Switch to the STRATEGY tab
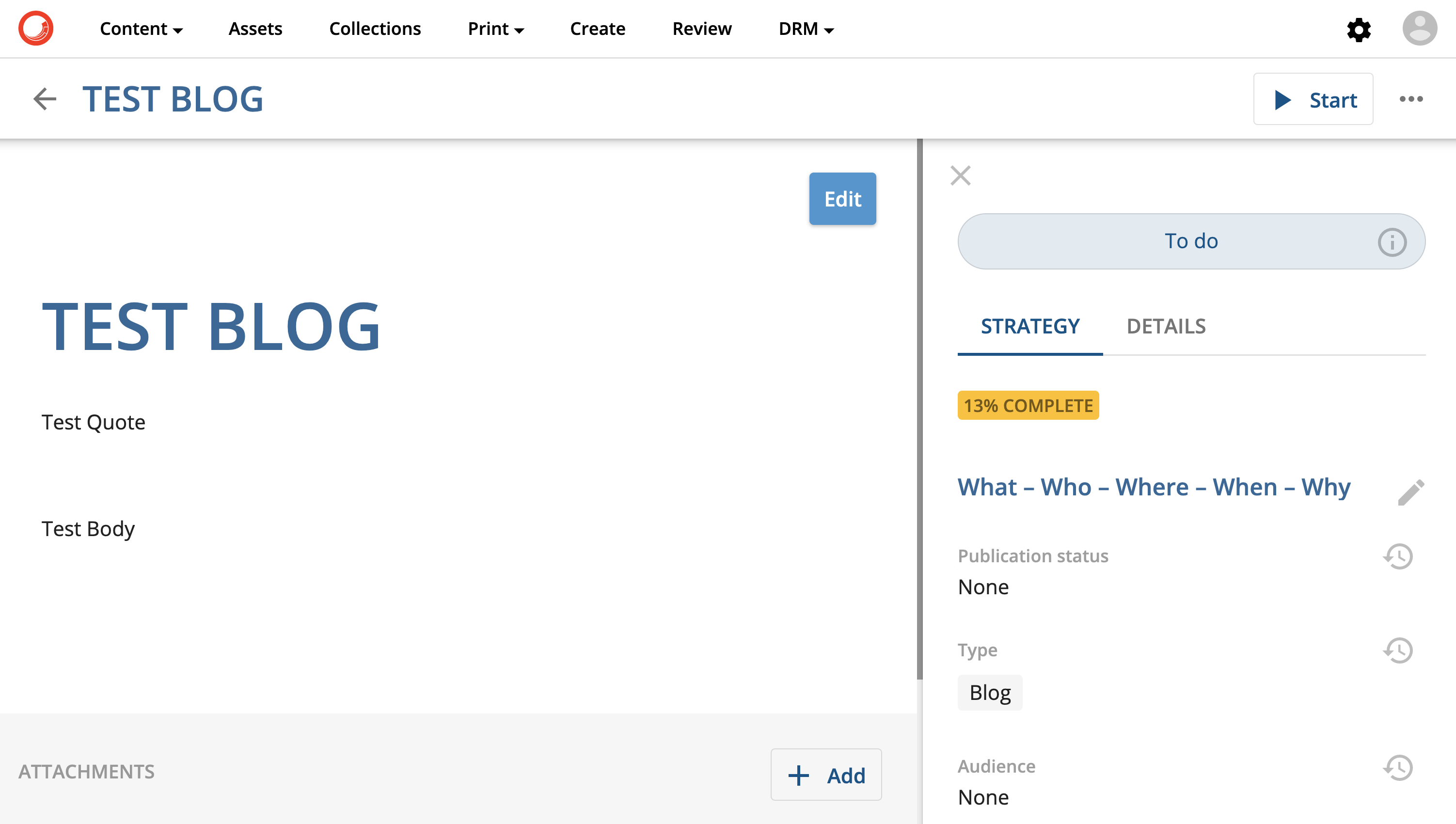Screen dimensions: 1456x824 [x=1030, y=327]
